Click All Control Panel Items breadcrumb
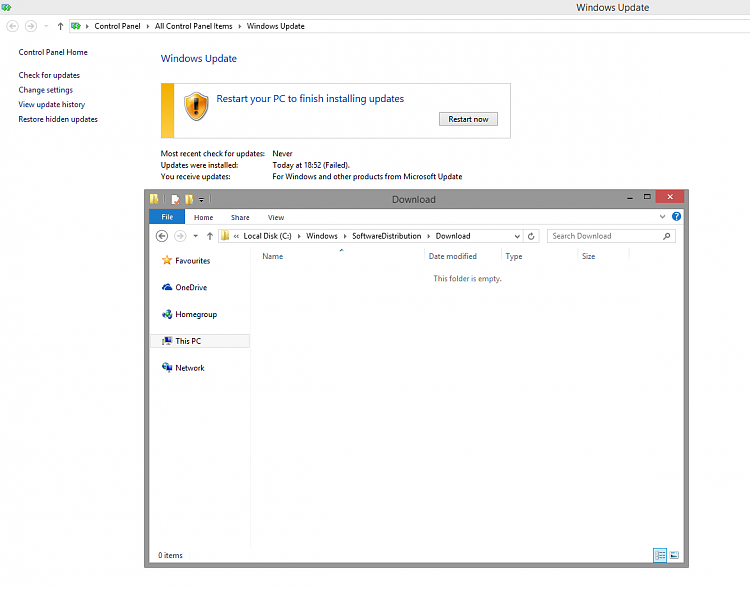Image resolution: width=750 pixels, height=590 pixels. click(x=193, y=26)
